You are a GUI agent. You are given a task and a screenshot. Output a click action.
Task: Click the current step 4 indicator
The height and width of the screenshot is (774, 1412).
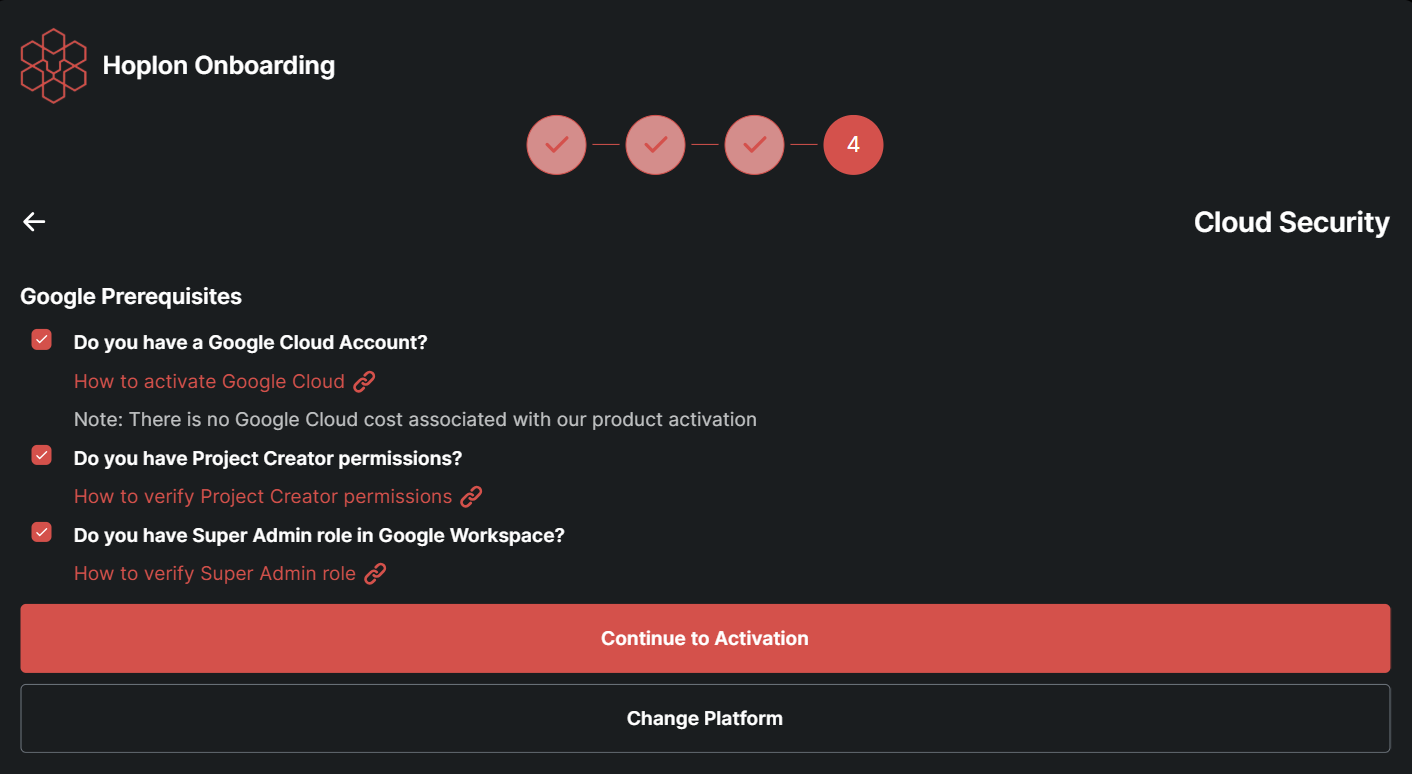pyautogui.click(x=853, y=145)
